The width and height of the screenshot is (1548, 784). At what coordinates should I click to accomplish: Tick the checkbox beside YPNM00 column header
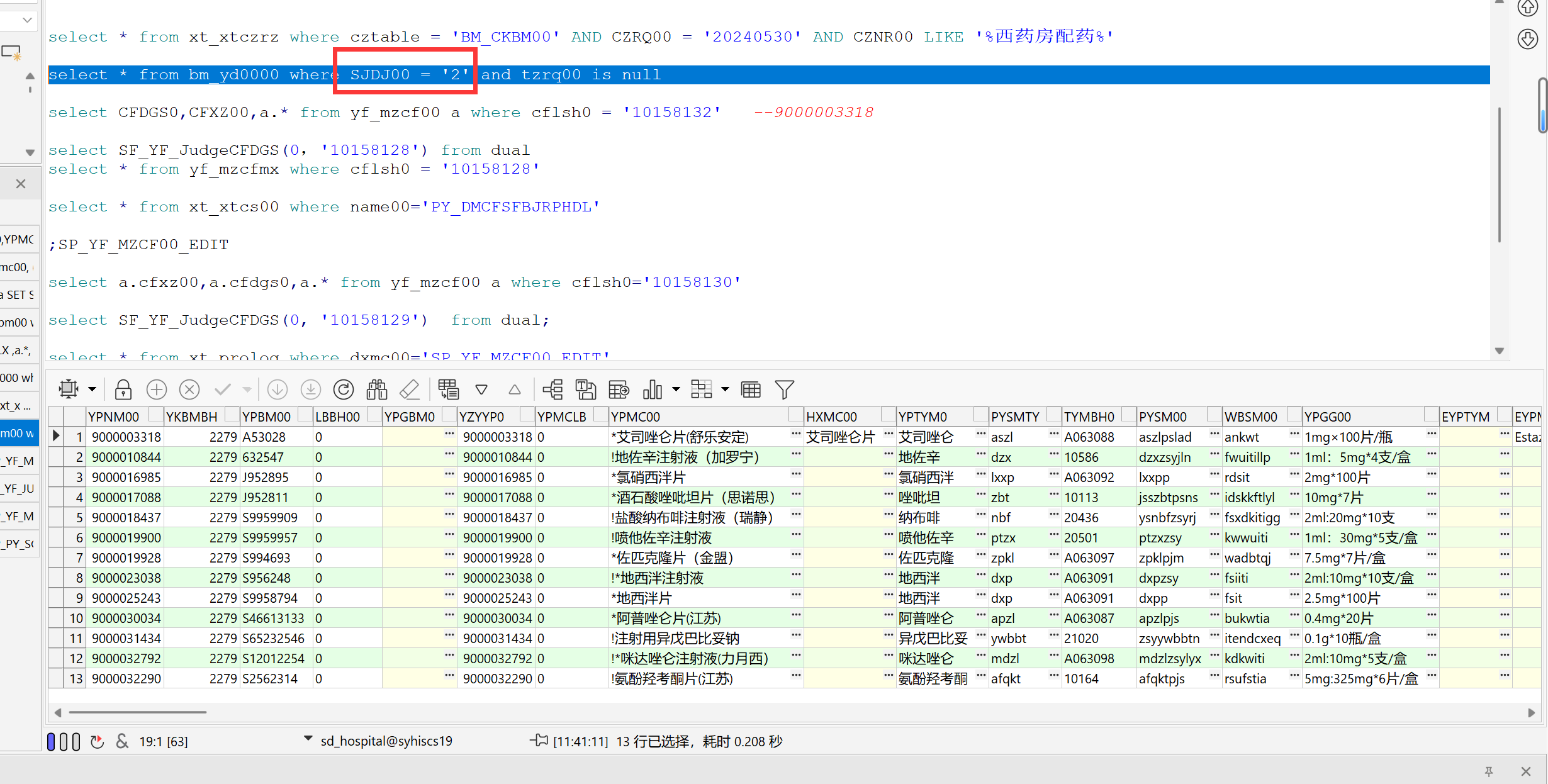(x=155, y=415)
